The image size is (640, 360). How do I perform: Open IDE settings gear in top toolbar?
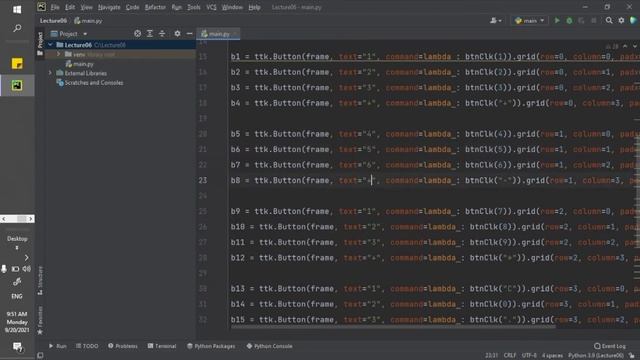[x=621, y=20]
